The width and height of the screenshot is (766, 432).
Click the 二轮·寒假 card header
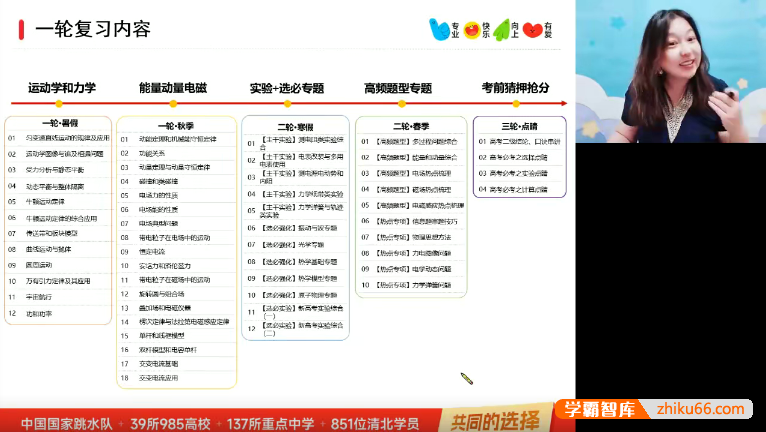(x=295, y=127)
